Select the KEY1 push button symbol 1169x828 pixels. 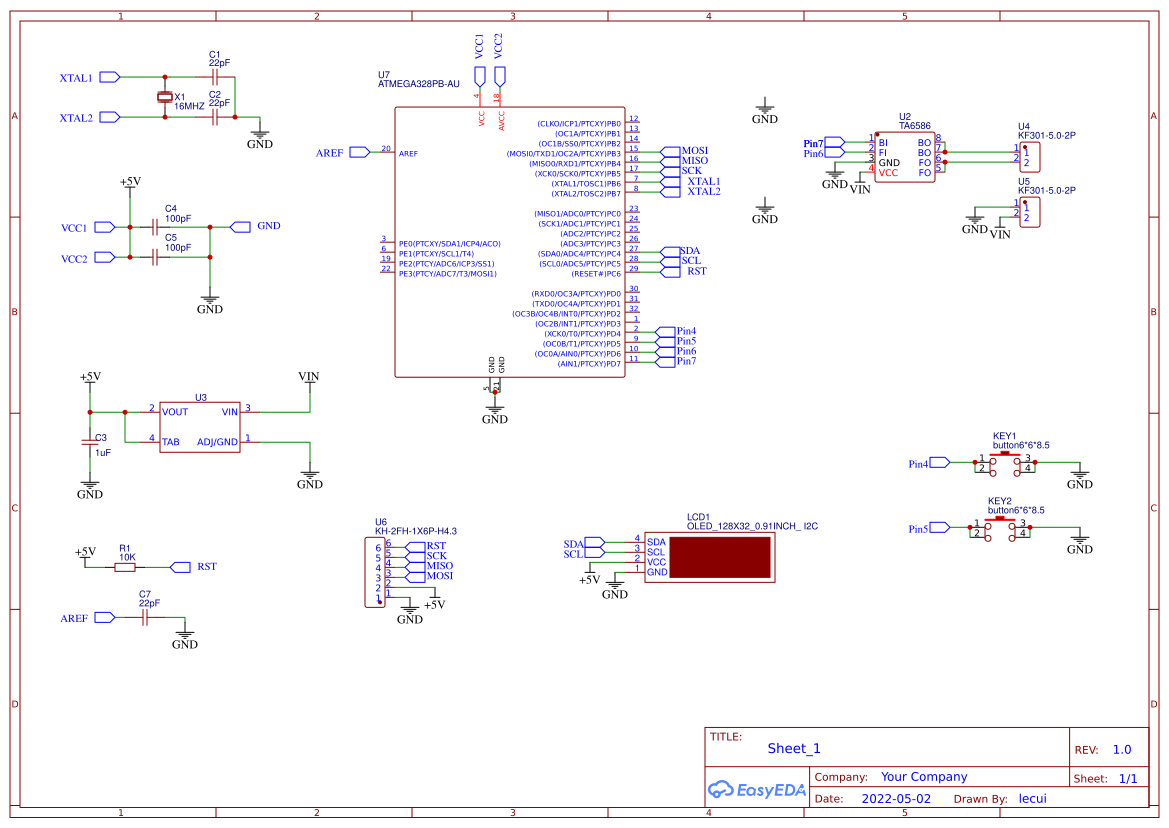click(1003, 462)
